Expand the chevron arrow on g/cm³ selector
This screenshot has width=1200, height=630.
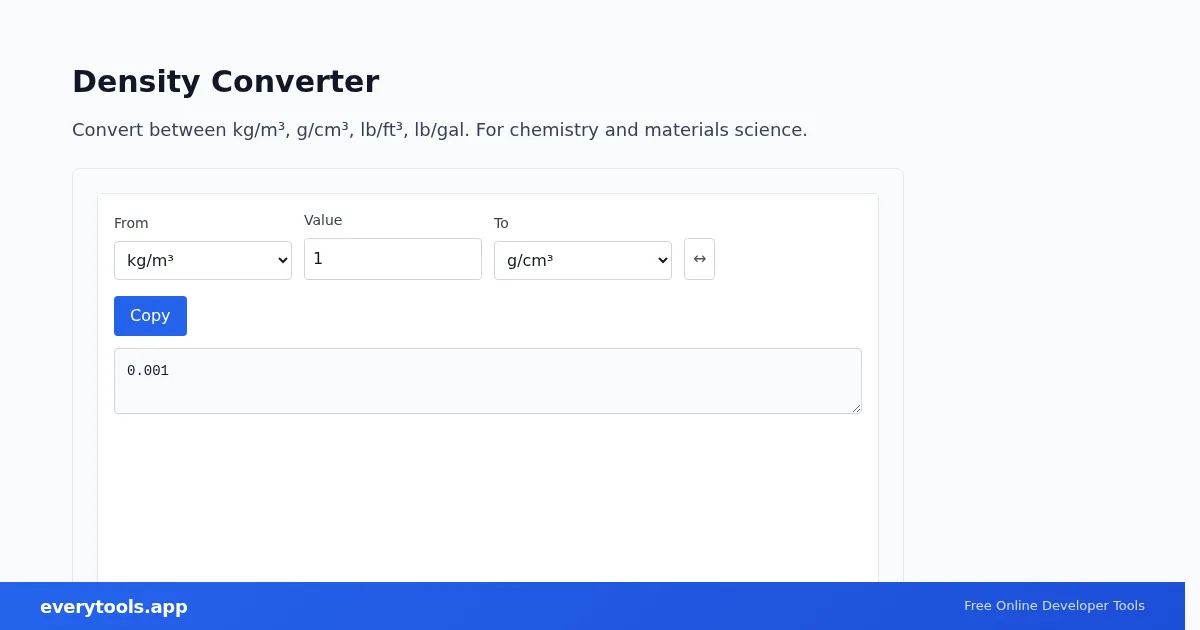coord(662,261)
